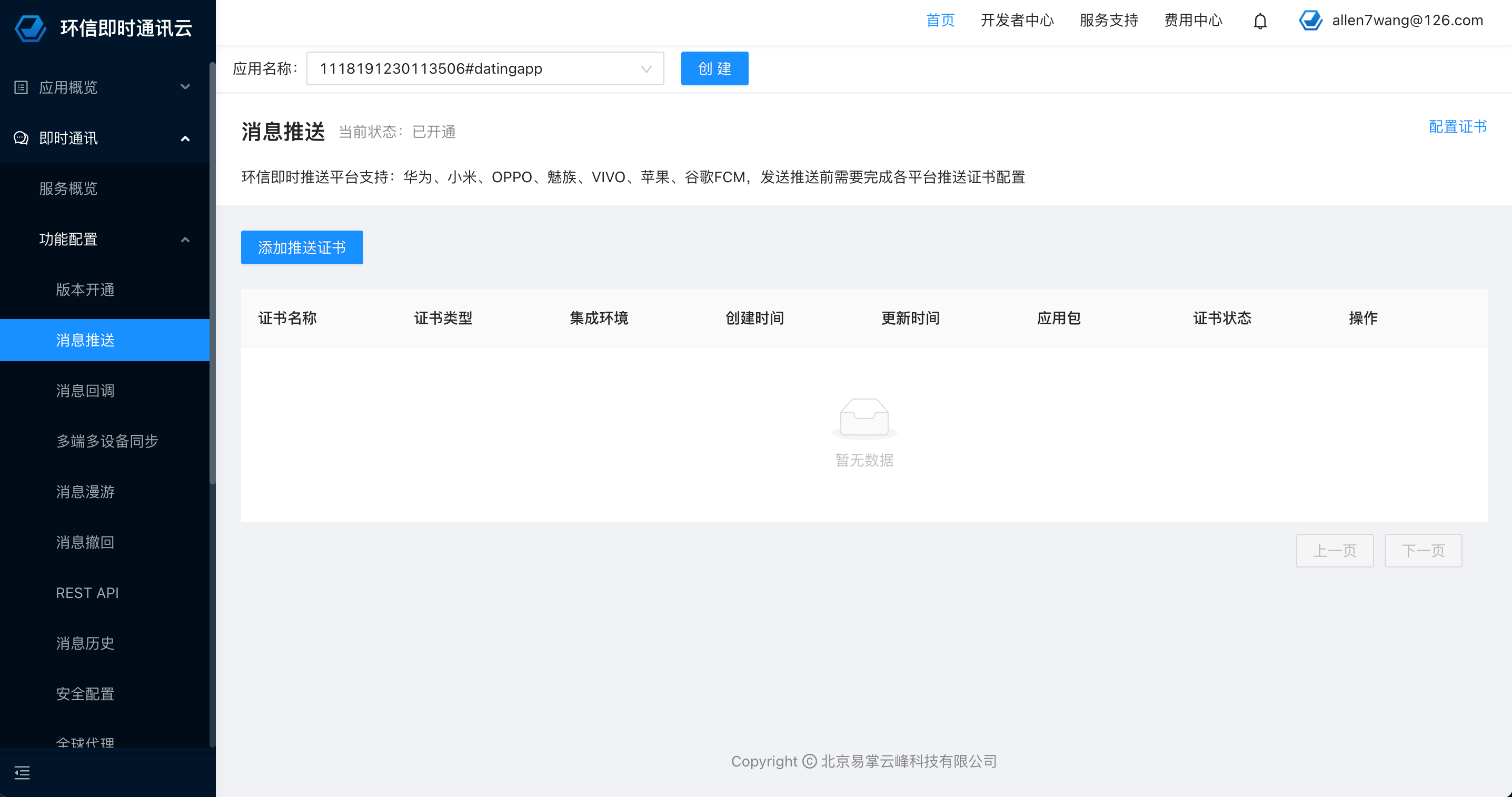Select 服务概览 in the sidebar
The width and height of the screenshot is (1512, 797).
point(104,188)
